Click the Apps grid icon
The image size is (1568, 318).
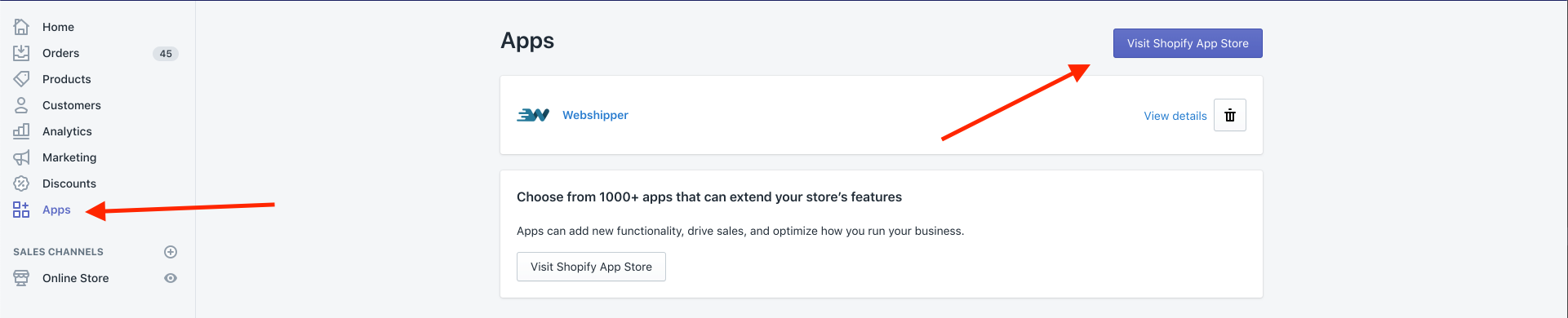(21, 210)
